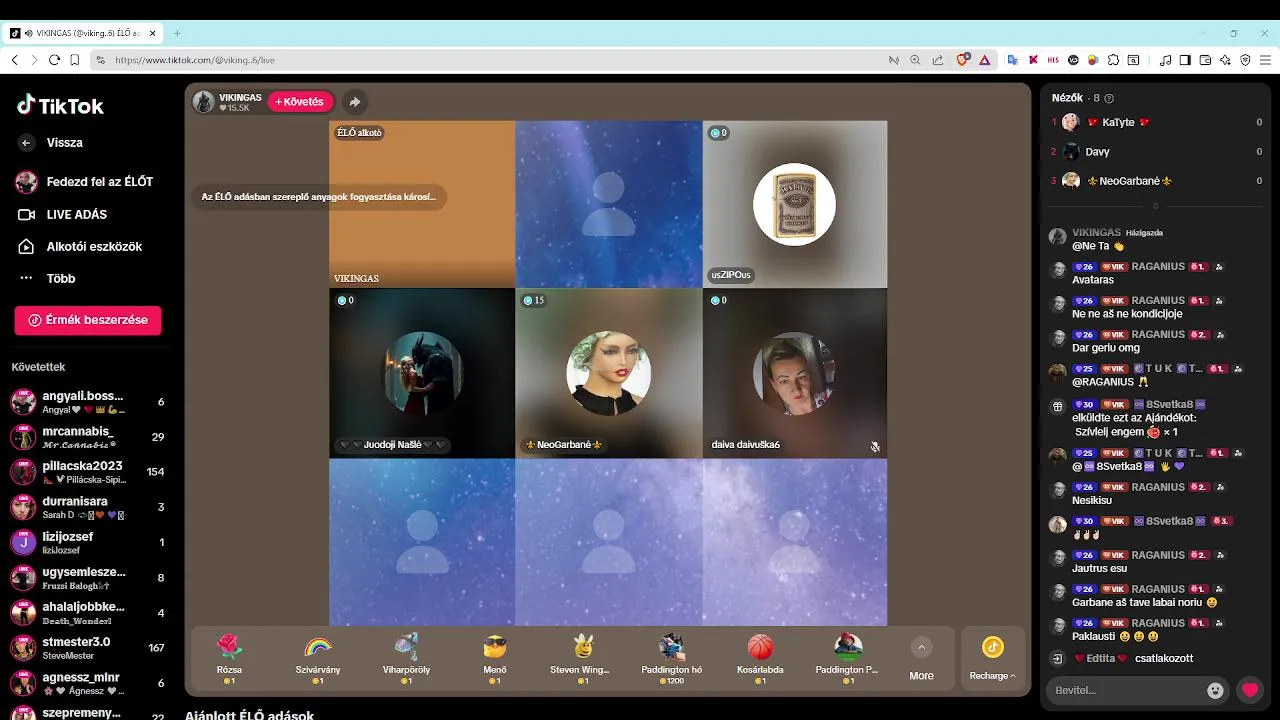
Task: Open LIVE ADÁS section
Action: 62,214
